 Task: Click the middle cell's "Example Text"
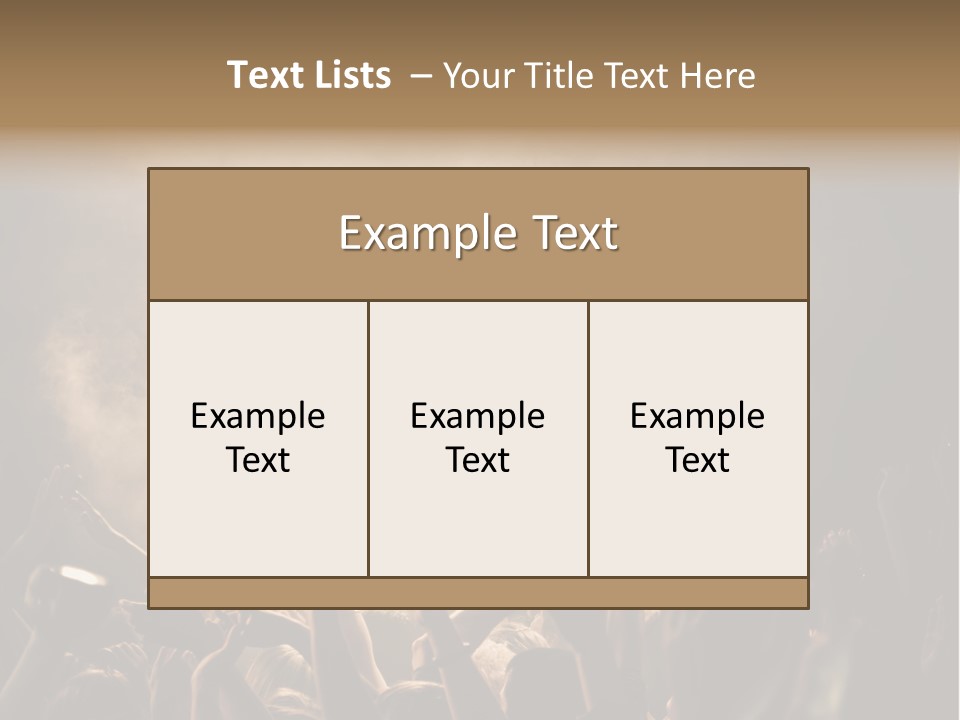pyautogui.click(x=478, y=438)
